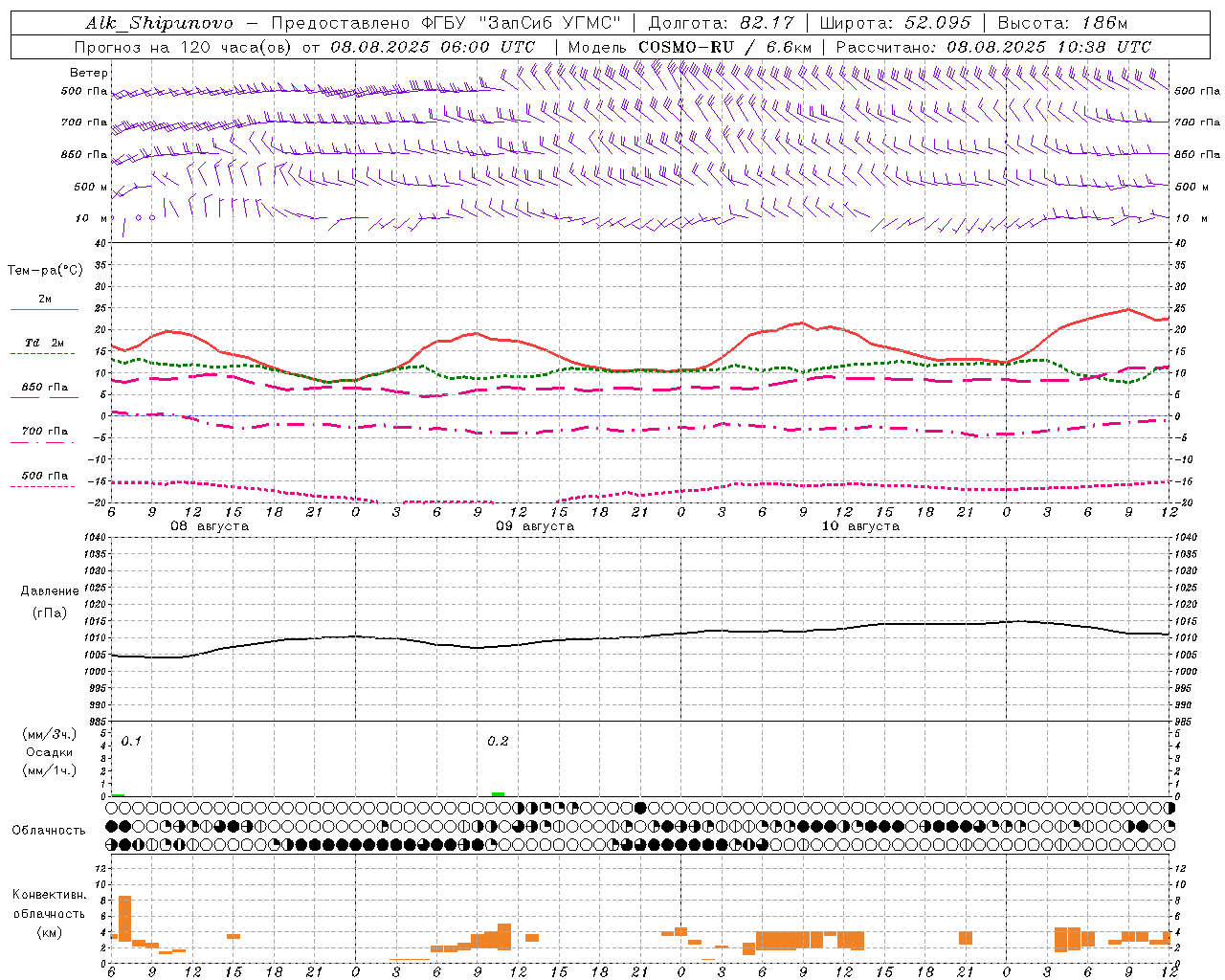Screen dimensions: 1225x980
Task: Click the dash-dot line sample under 700 гПа legend
Action: coord(43,442)
